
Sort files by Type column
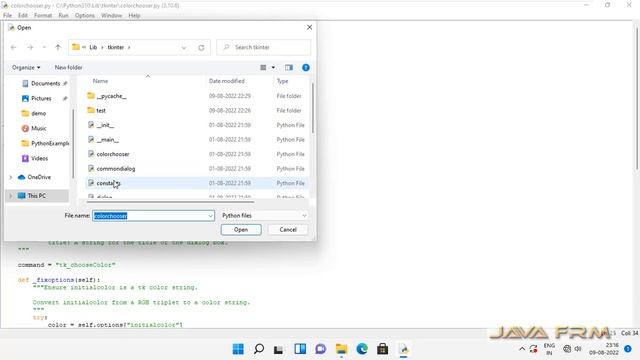(x=282, y=81)
